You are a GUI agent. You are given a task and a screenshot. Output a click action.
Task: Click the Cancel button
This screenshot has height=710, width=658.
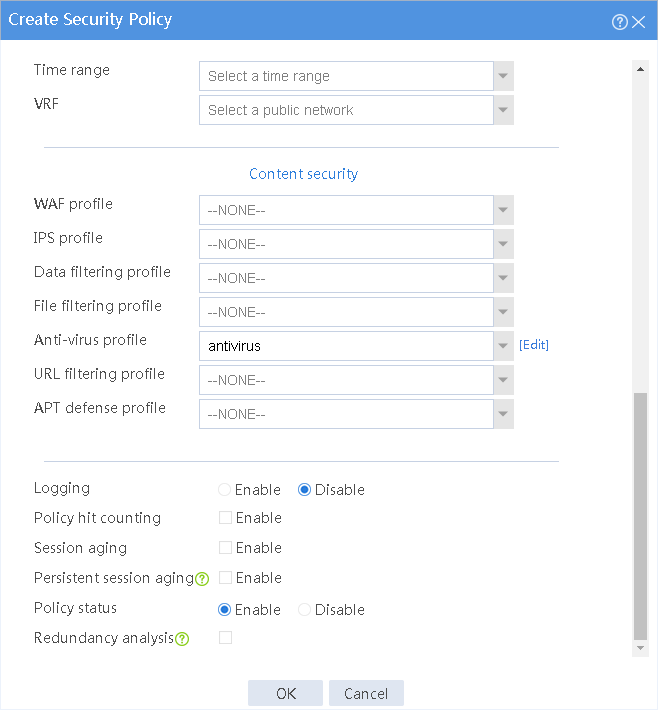366,693
